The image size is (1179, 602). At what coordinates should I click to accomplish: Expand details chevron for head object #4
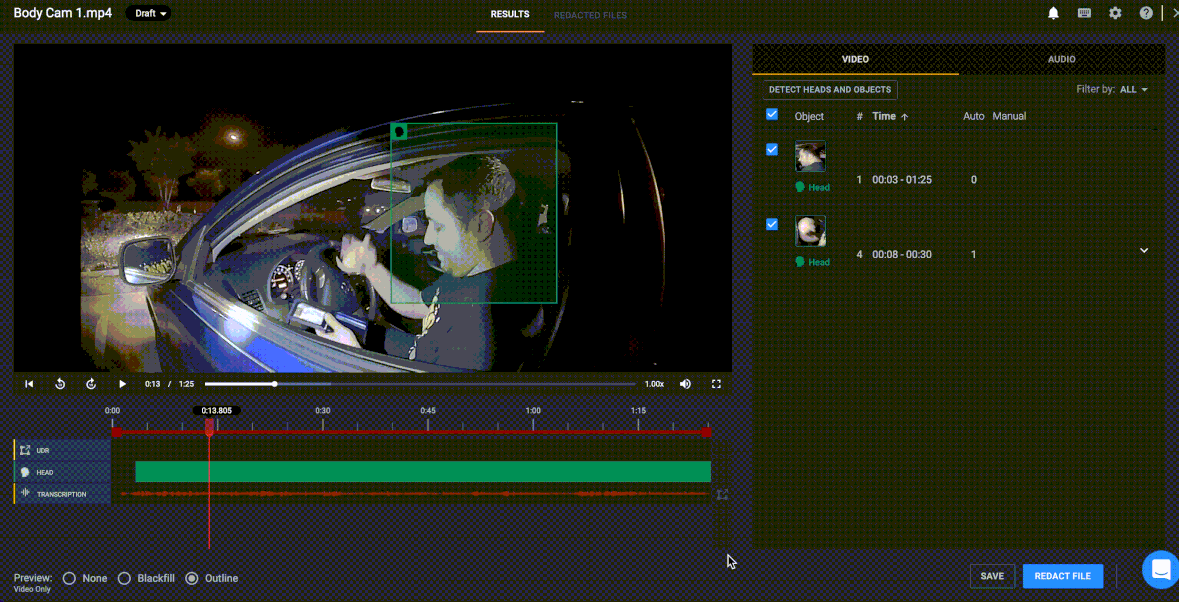[1143, 250]
